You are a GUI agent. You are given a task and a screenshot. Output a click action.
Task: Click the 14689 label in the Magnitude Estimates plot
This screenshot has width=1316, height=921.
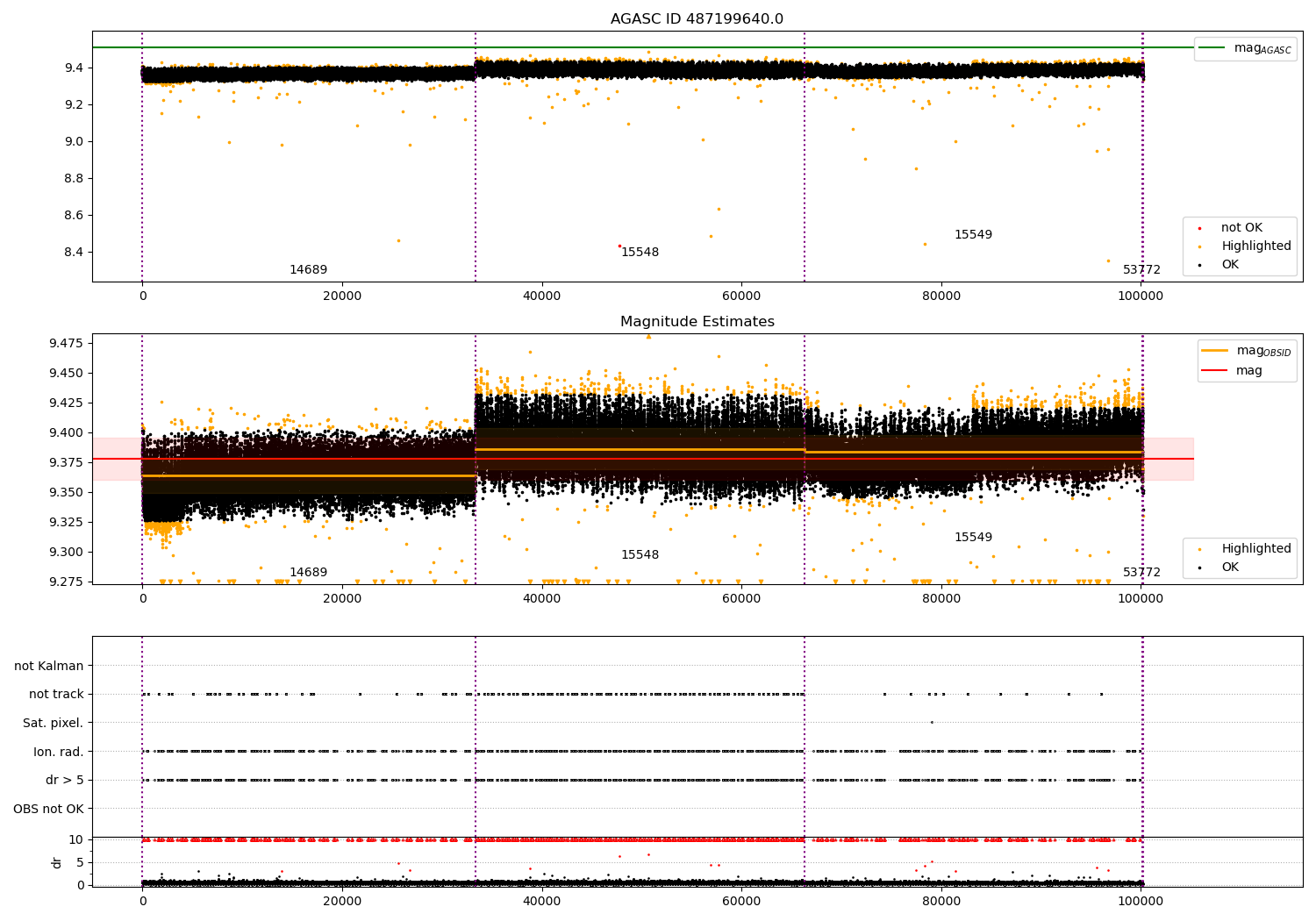click(x=308, y=573)
